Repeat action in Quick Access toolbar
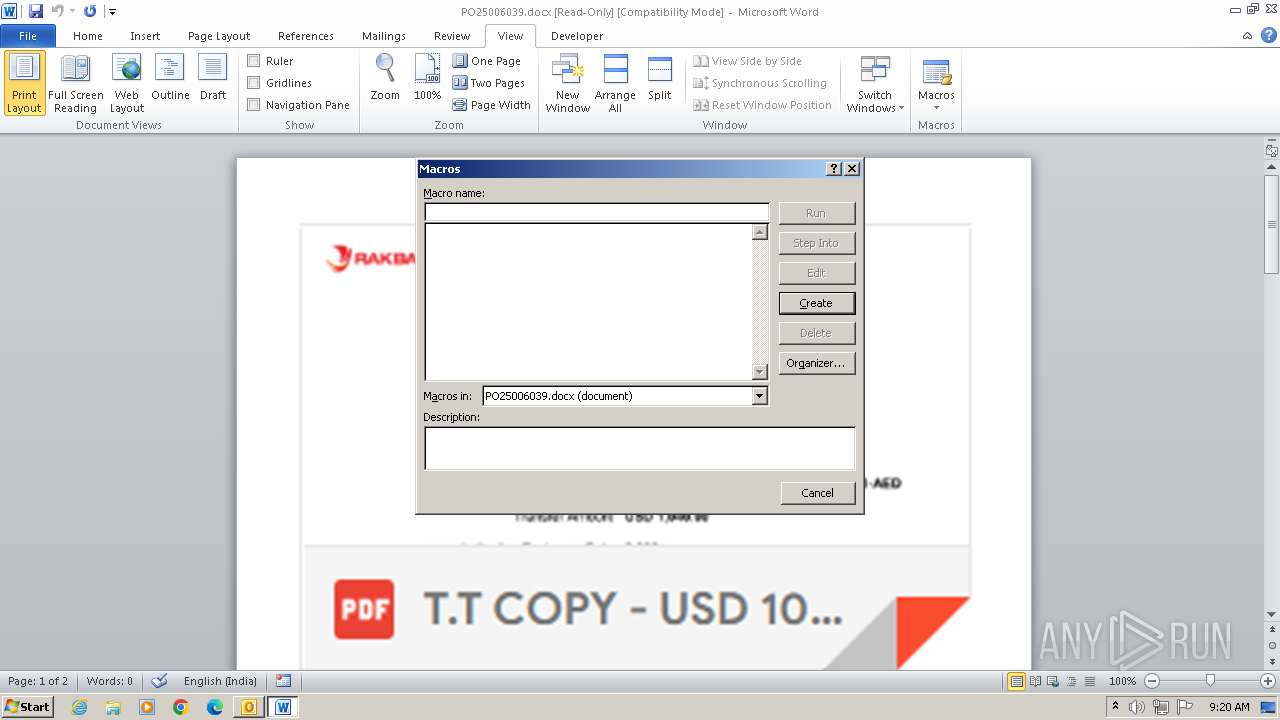 point(90,11)
